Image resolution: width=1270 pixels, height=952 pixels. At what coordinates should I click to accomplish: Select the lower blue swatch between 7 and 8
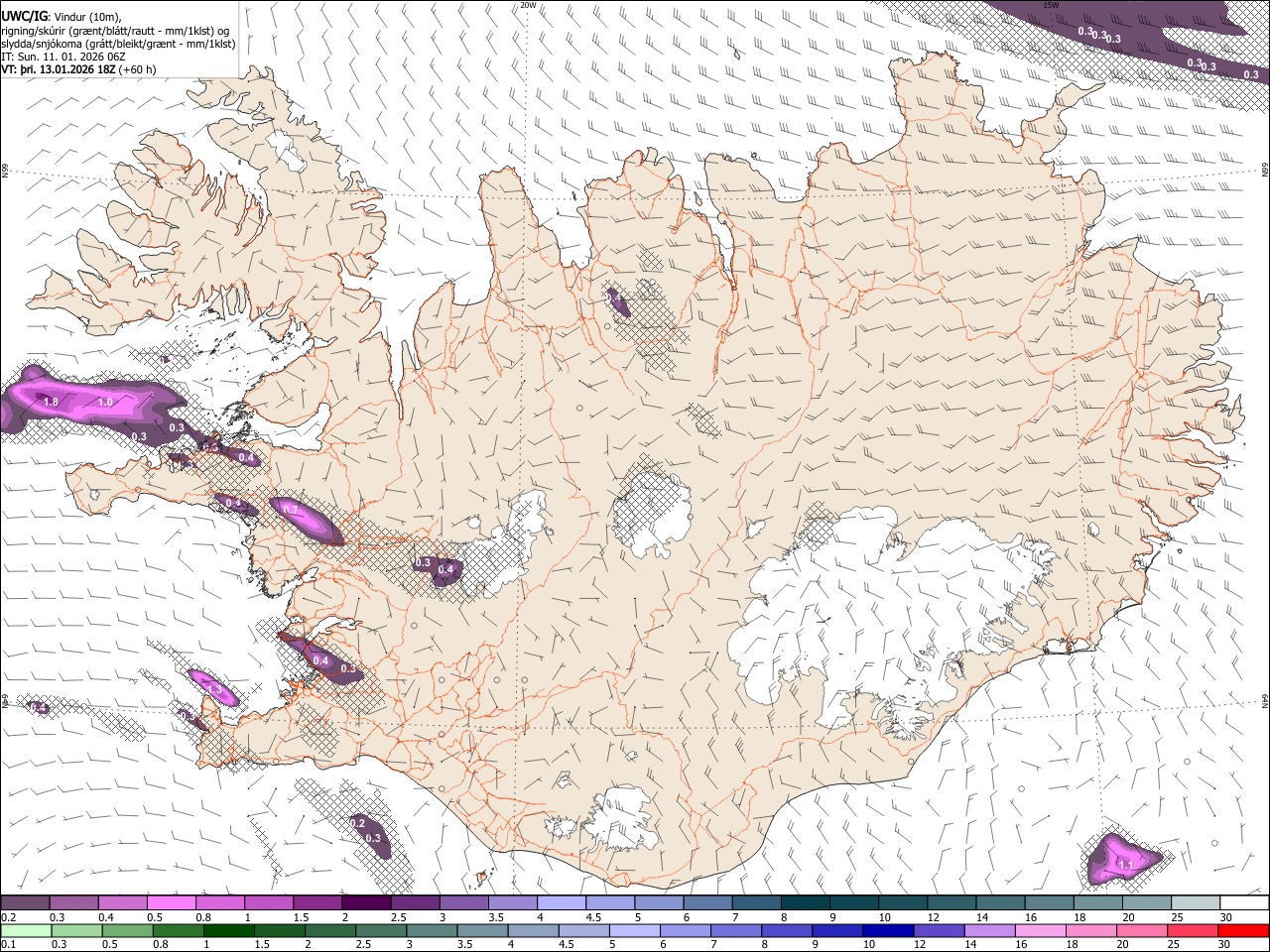point(735,931)
